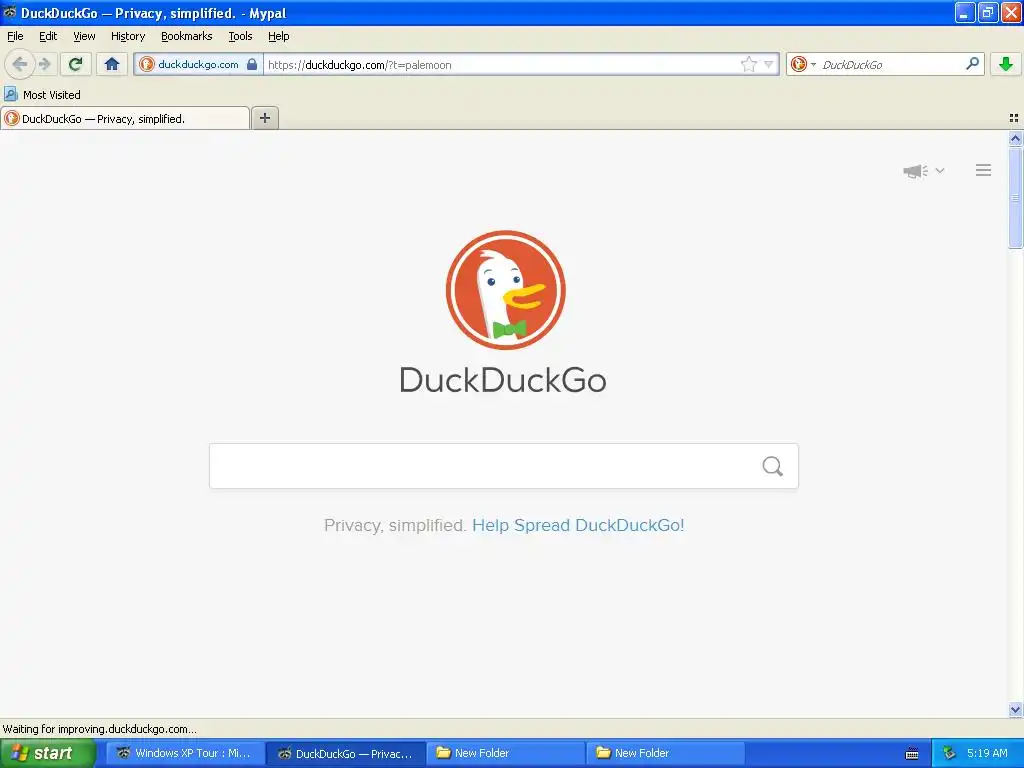This screenshot has width=1024, height=768.
Task: Expand the URL history dropdown arrow
Action: tap(769, 64)
